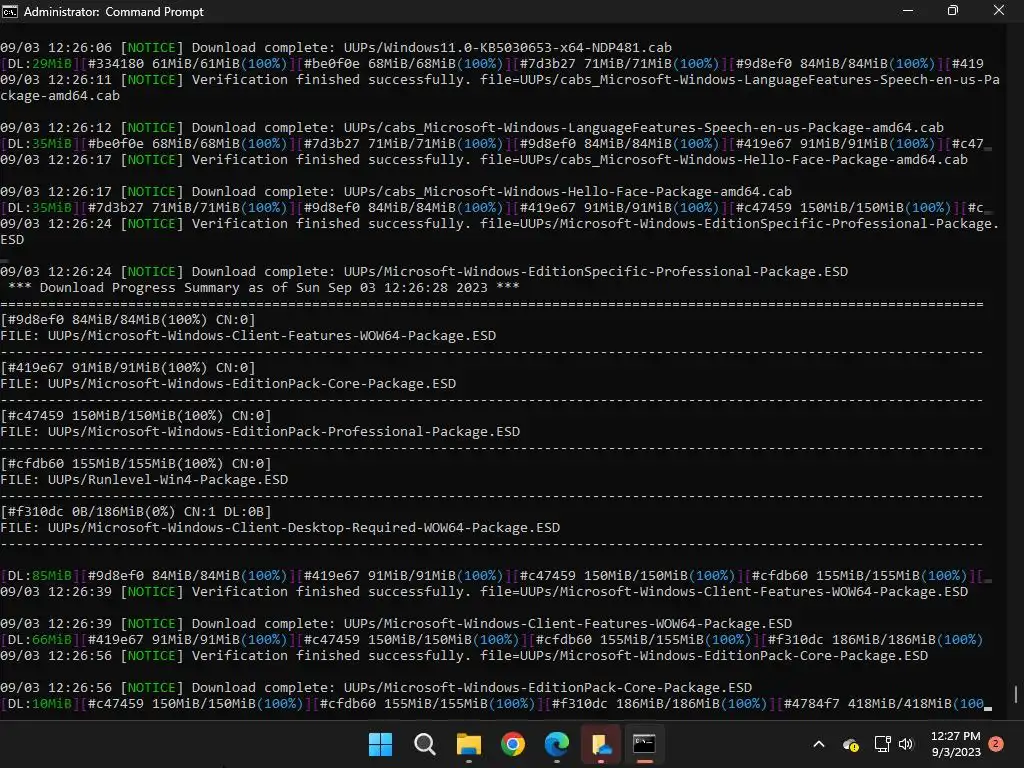Click FILE line 'UUPs/Microsoft-Windows-EditionPack-Core-Package.ESD'

(228, 383)
